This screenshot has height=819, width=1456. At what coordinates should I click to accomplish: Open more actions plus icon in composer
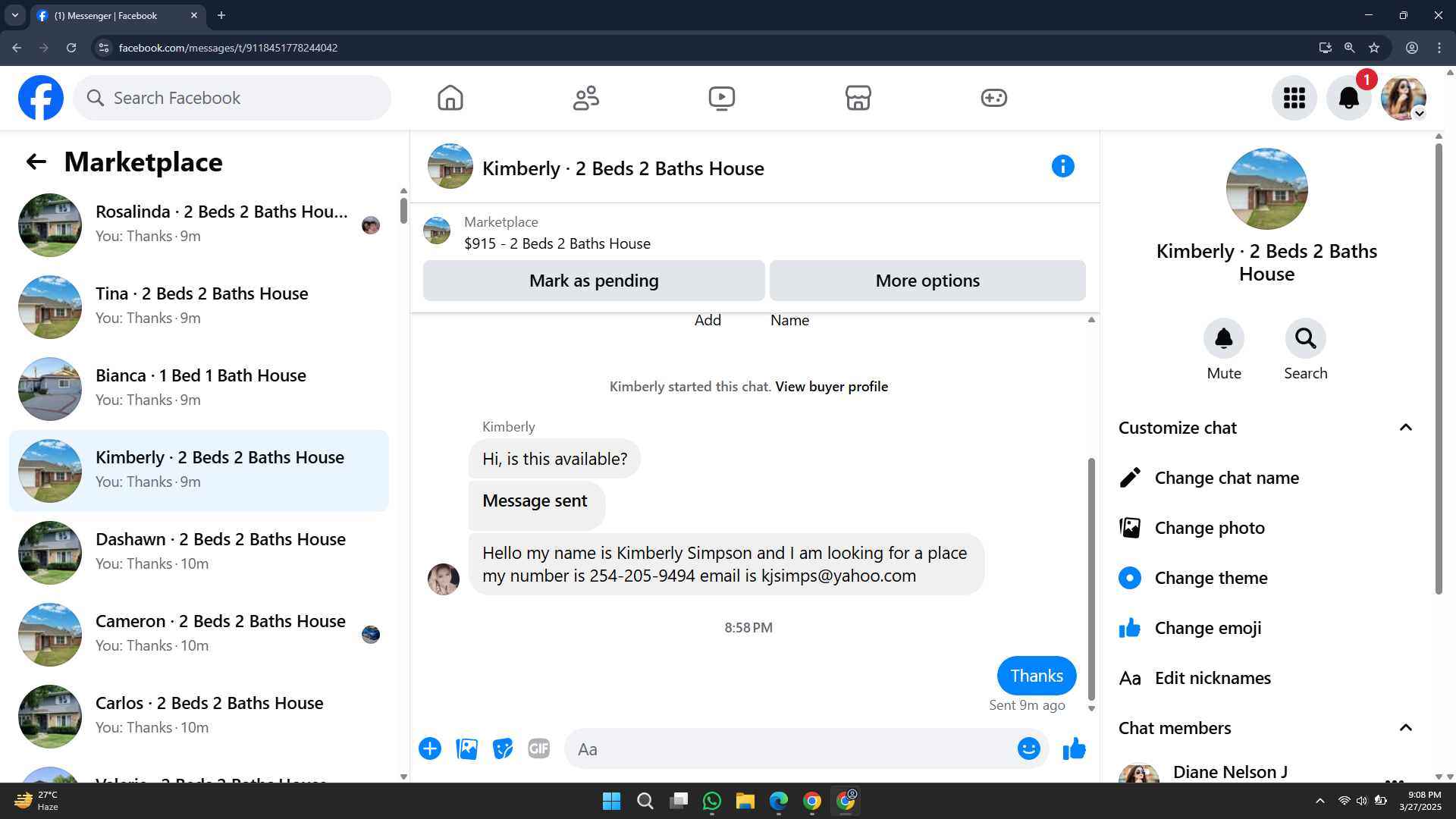tap(429, 748)
